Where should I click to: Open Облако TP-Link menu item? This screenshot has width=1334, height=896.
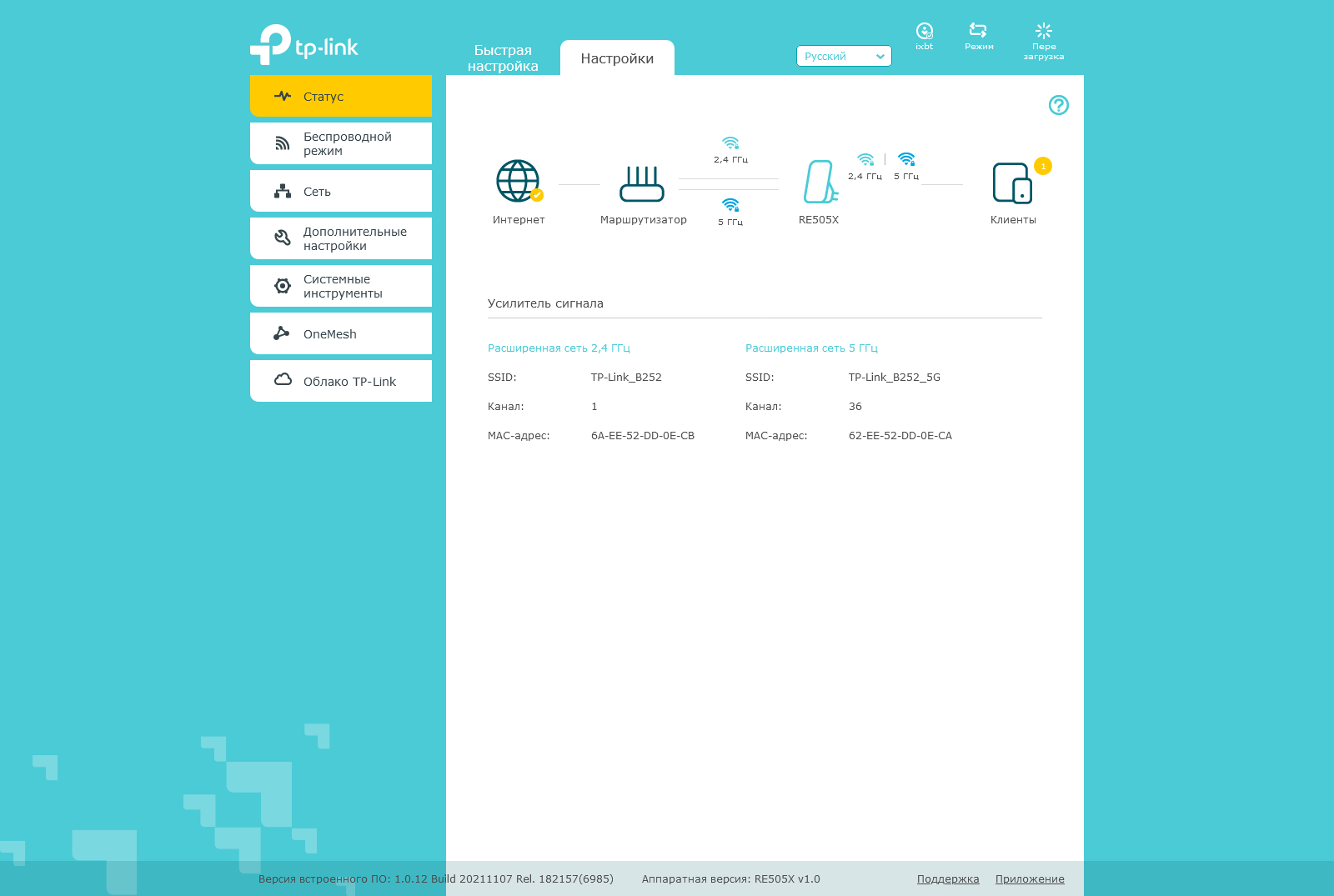341,381
